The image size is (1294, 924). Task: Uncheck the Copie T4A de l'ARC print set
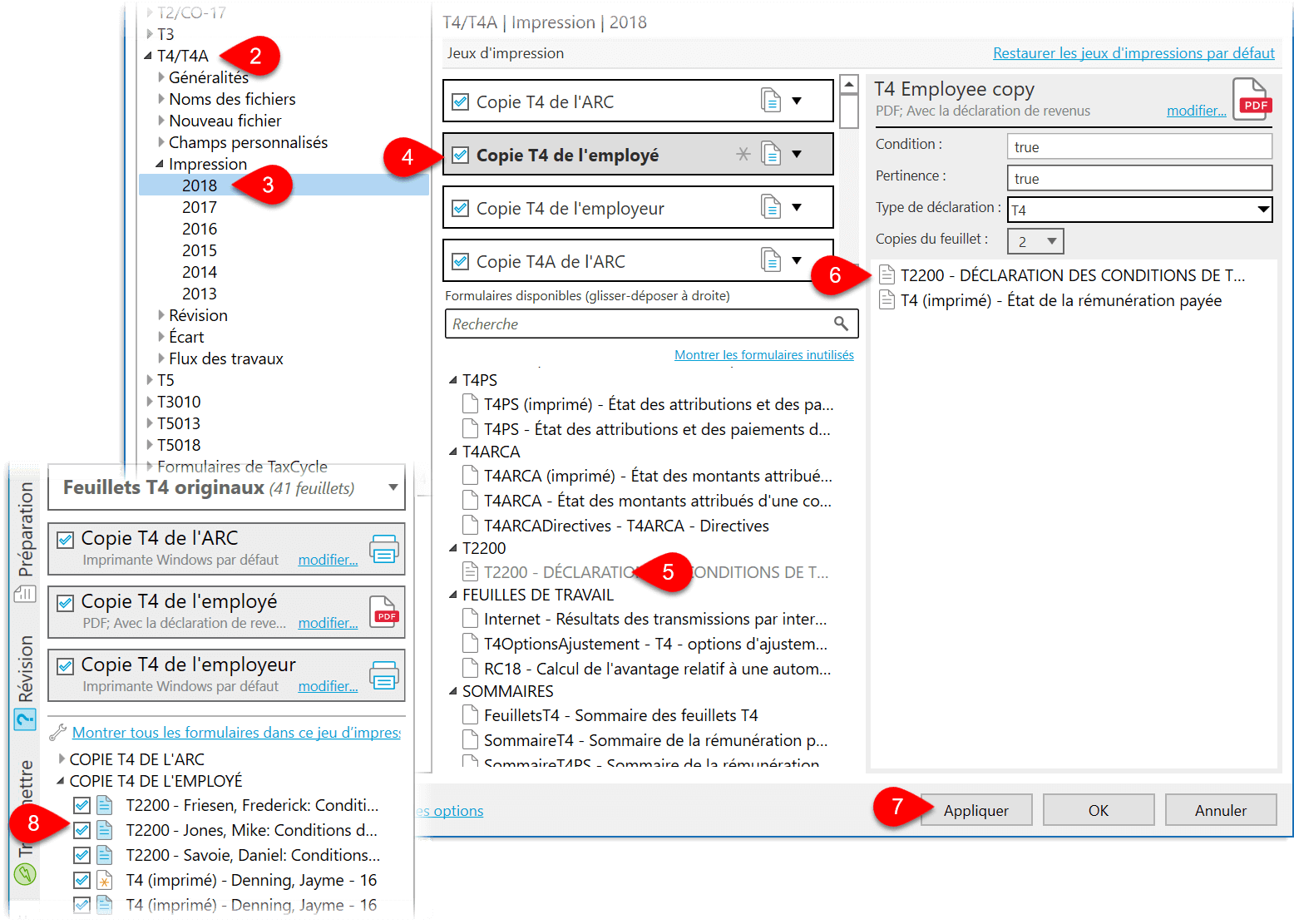460,262
